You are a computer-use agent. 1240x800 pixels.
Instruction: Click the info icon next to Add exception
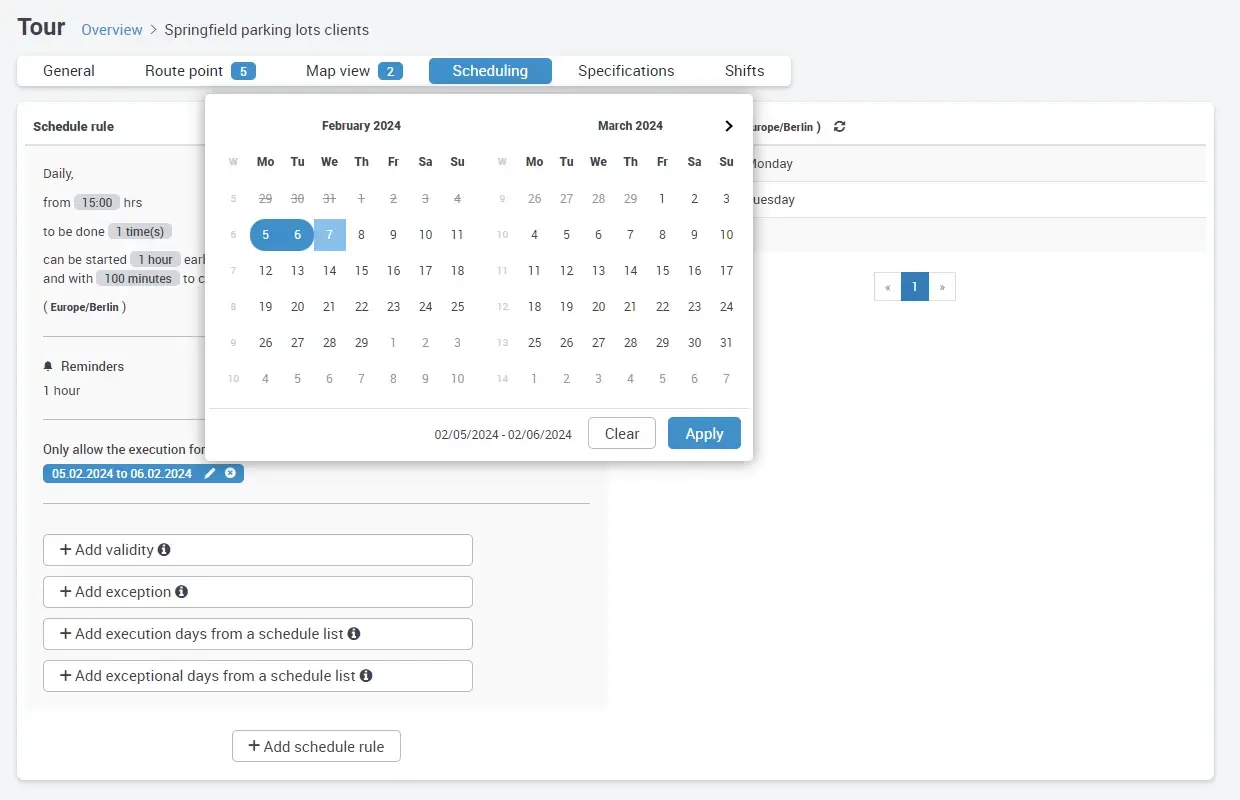[x=181, y=592]
